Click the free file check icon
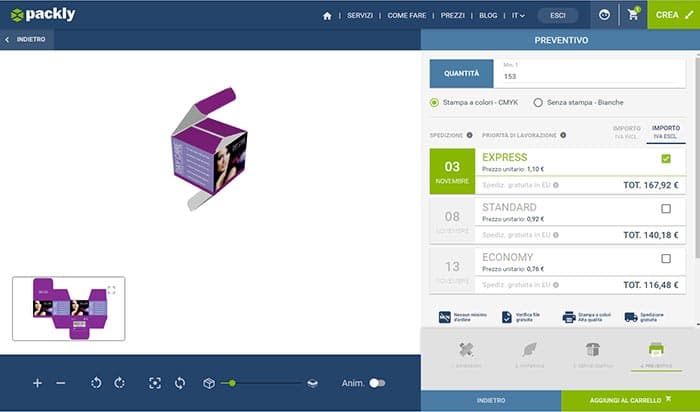Image resolution: width=700 pixels, height=412 pixels. 507,317
